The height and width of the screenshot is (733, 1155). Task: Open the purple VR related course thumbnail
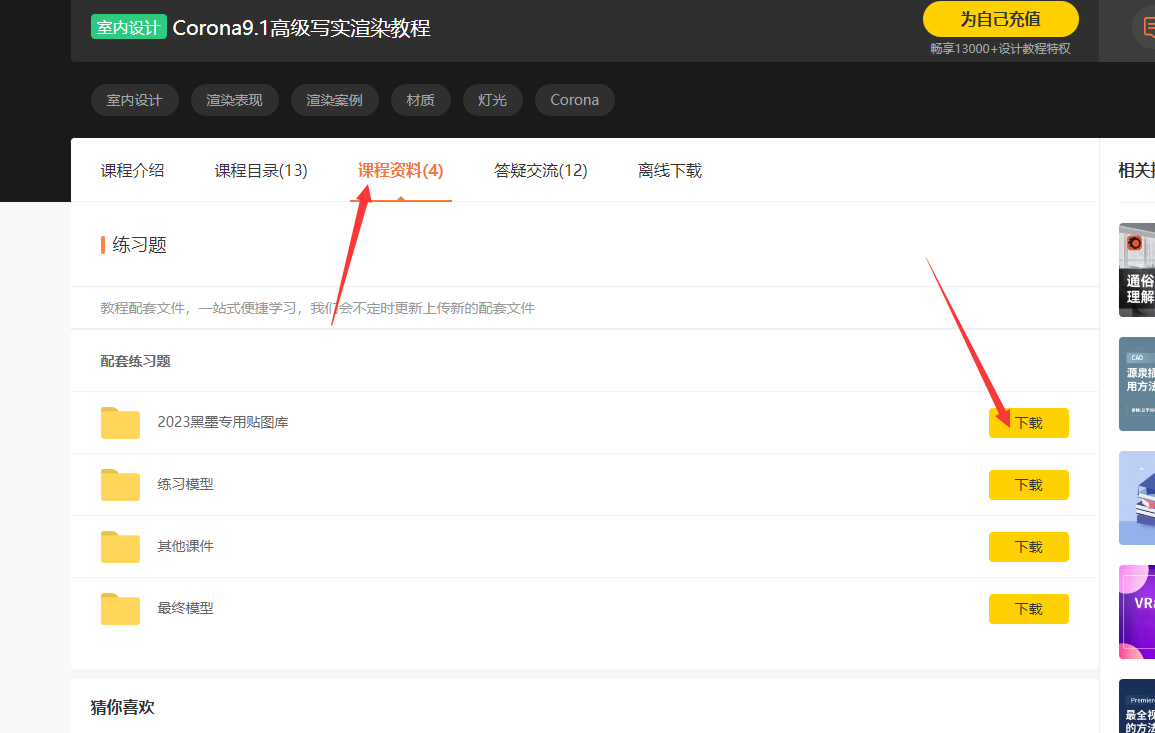[1137, 611]
